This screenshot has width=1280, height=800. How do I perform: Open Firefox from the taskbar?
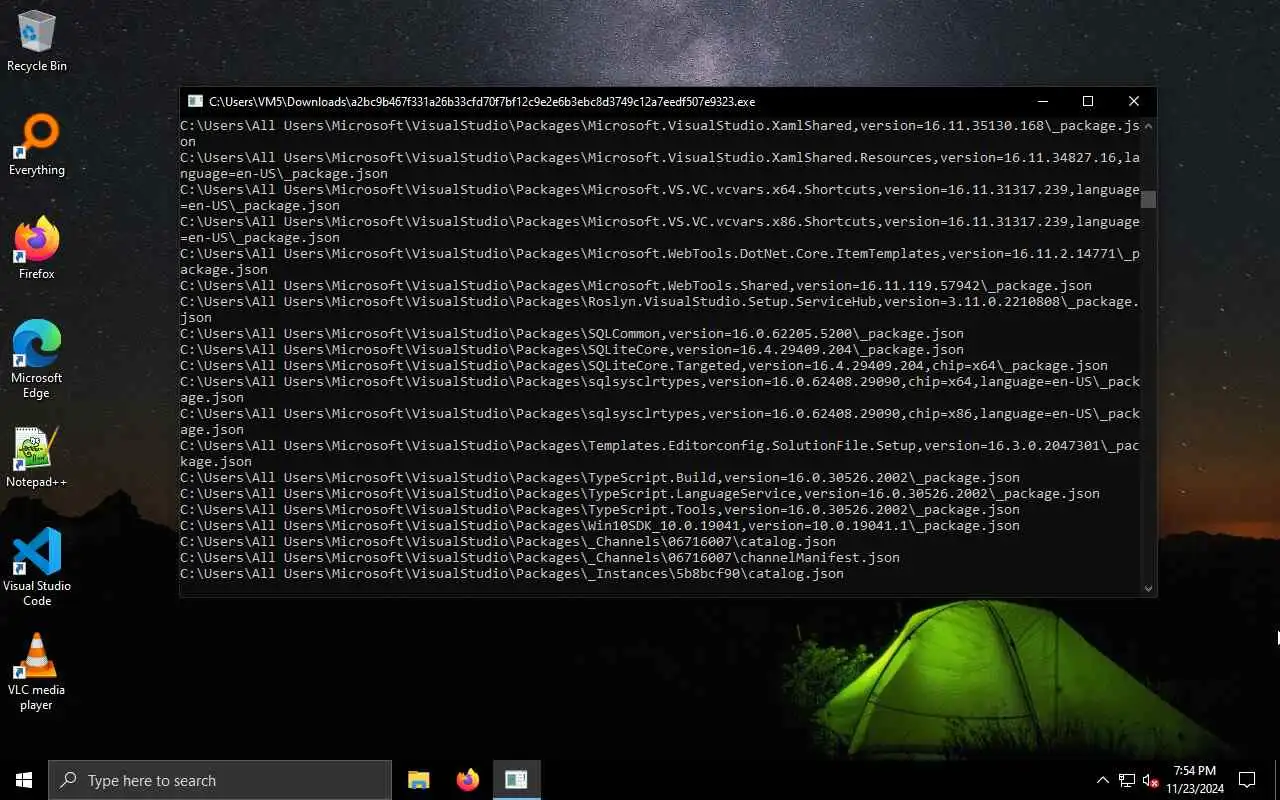467,780
